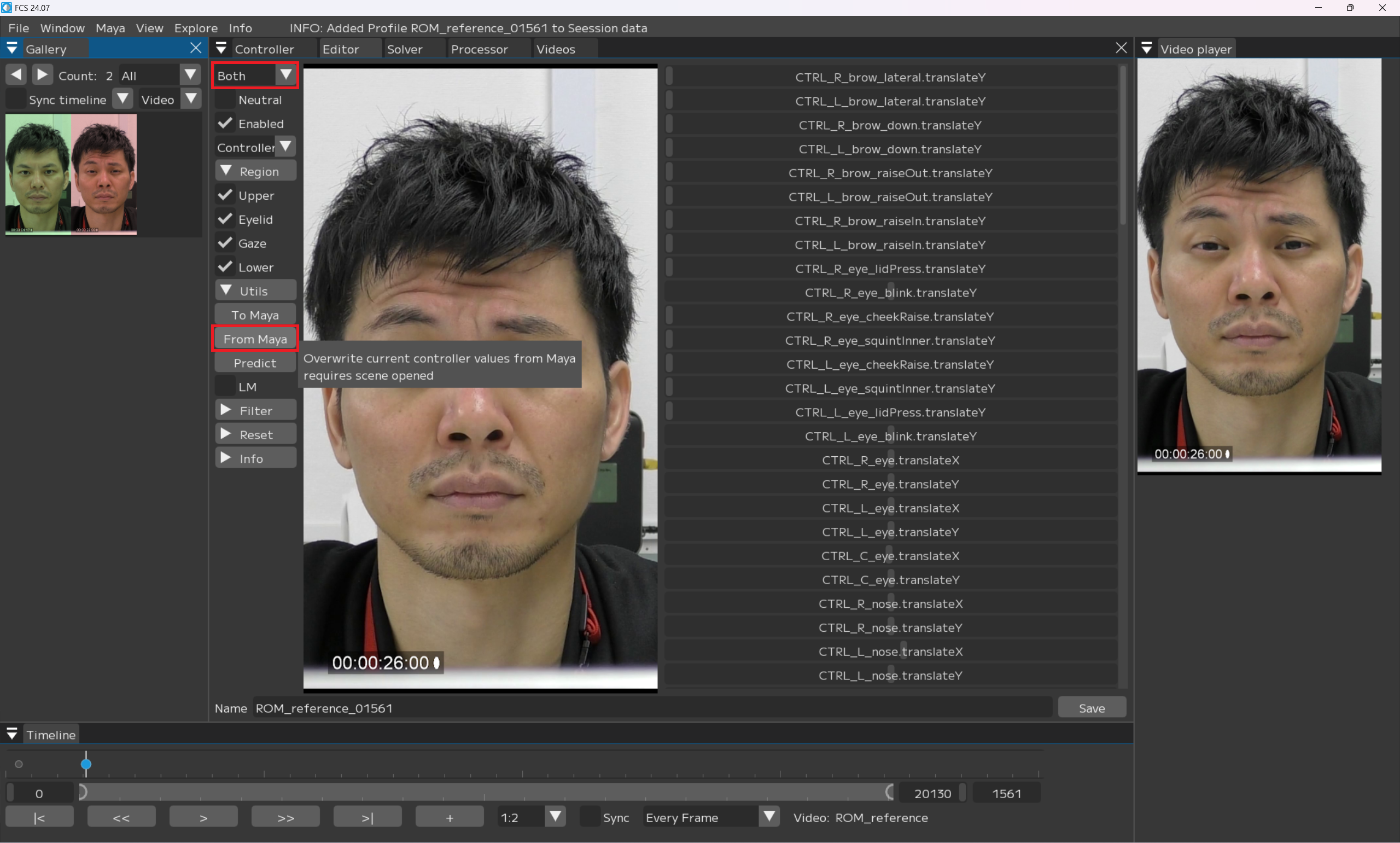Viewport: 1400px width, 843px height.
Task: Toggle the Neutral checkbox
Action: click(225, 100)
